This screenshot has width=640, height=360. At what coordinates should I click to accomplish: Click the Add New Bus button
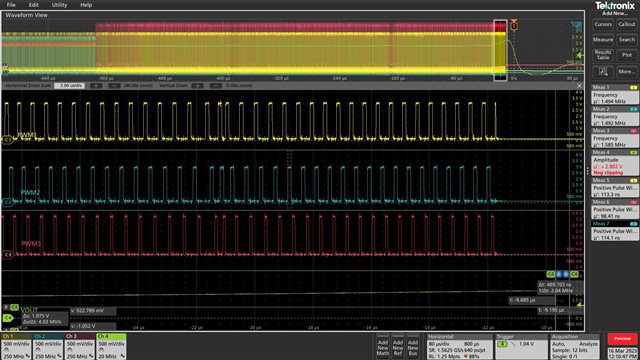413,347
